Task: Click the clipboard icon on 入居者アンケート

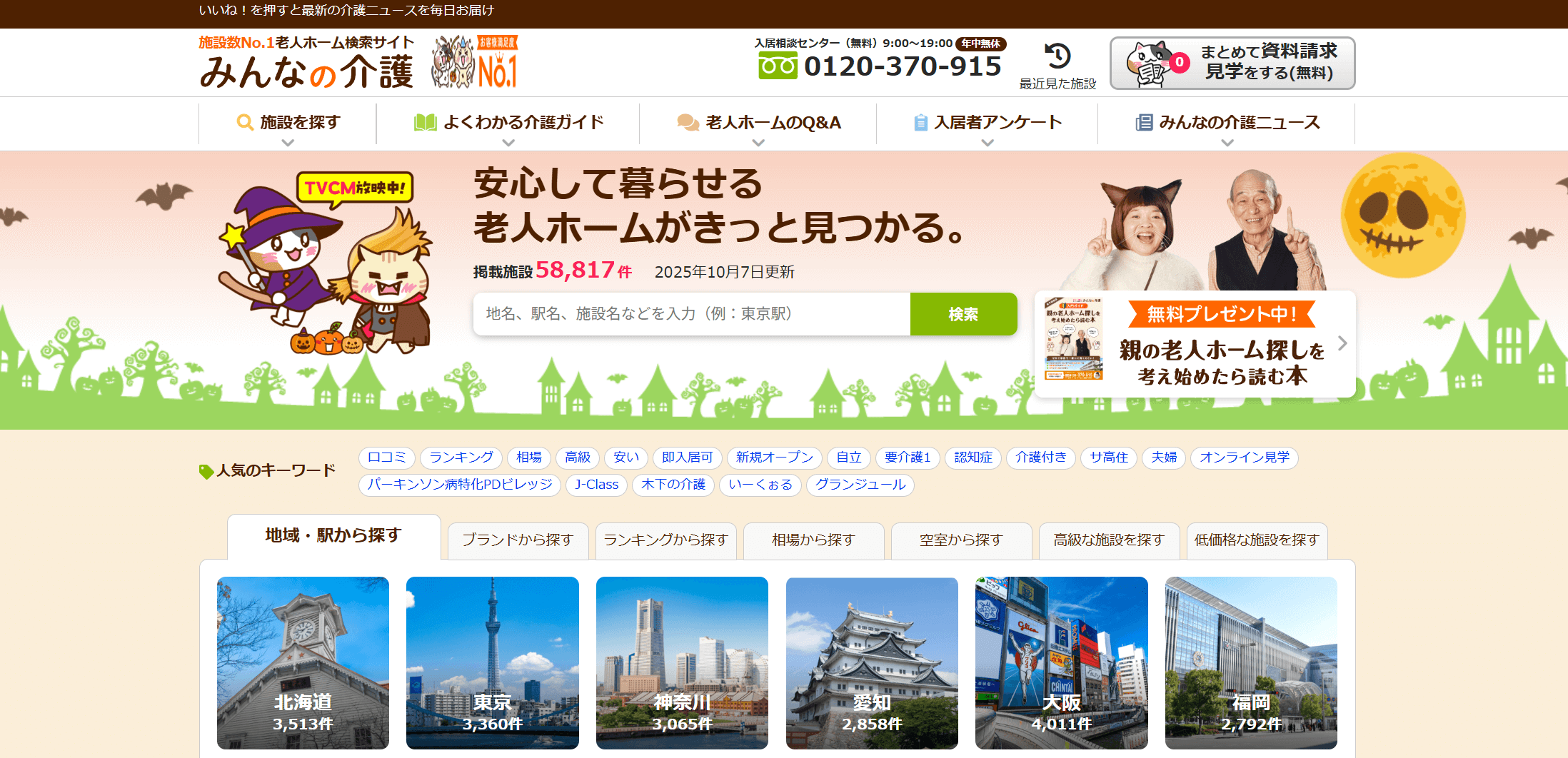Action: tap(920, 122)
